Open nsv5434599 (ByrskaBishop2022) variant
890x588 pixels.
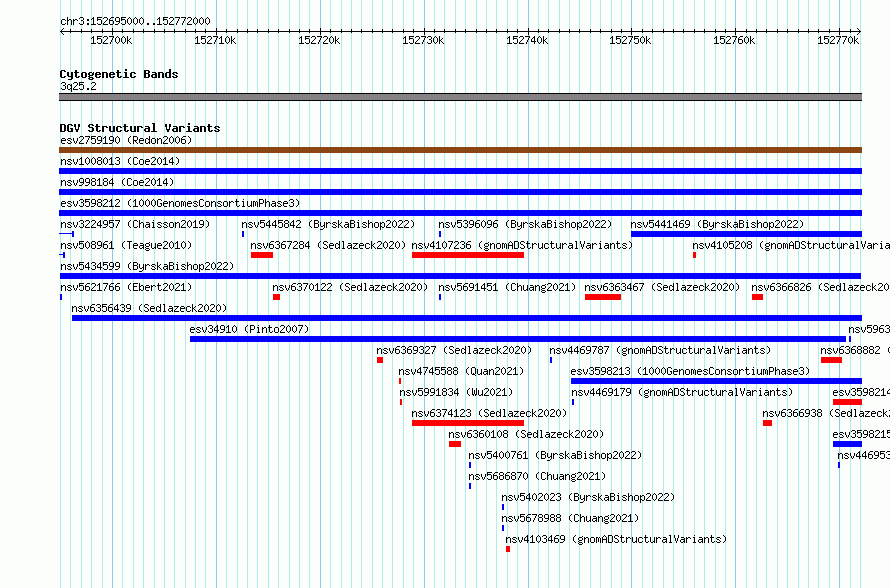[147, 266]
